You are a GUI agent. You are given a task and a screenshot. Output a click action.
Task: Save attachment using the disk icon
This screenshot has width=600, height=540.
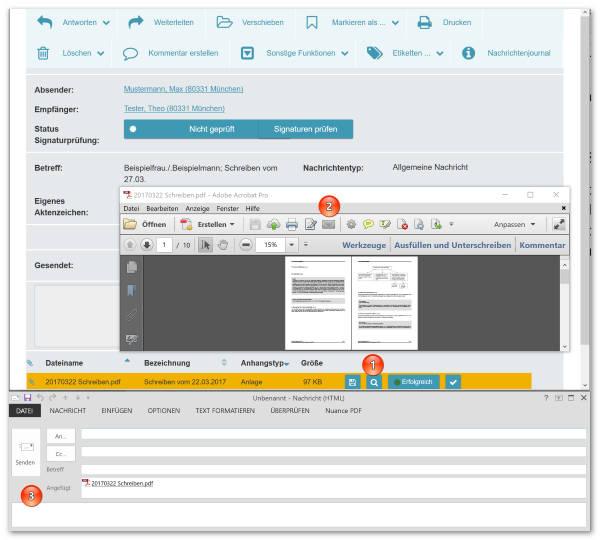coord(352,382)
